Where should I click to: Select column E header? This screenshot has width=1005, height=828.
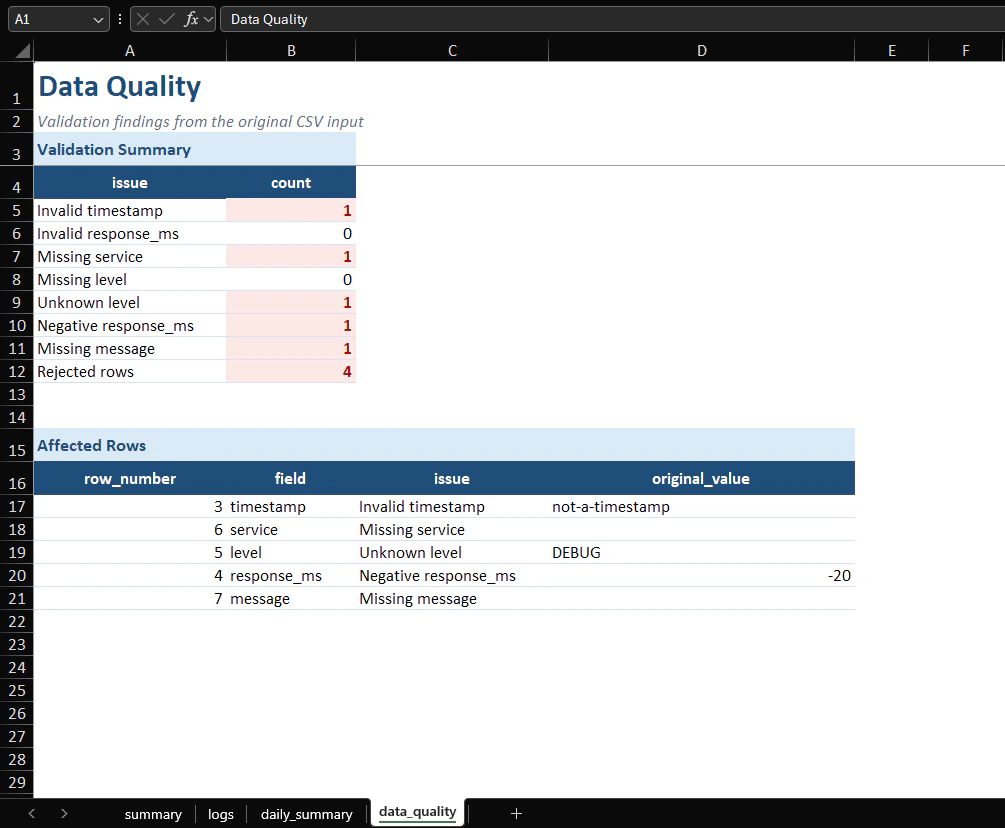[892, 51]
